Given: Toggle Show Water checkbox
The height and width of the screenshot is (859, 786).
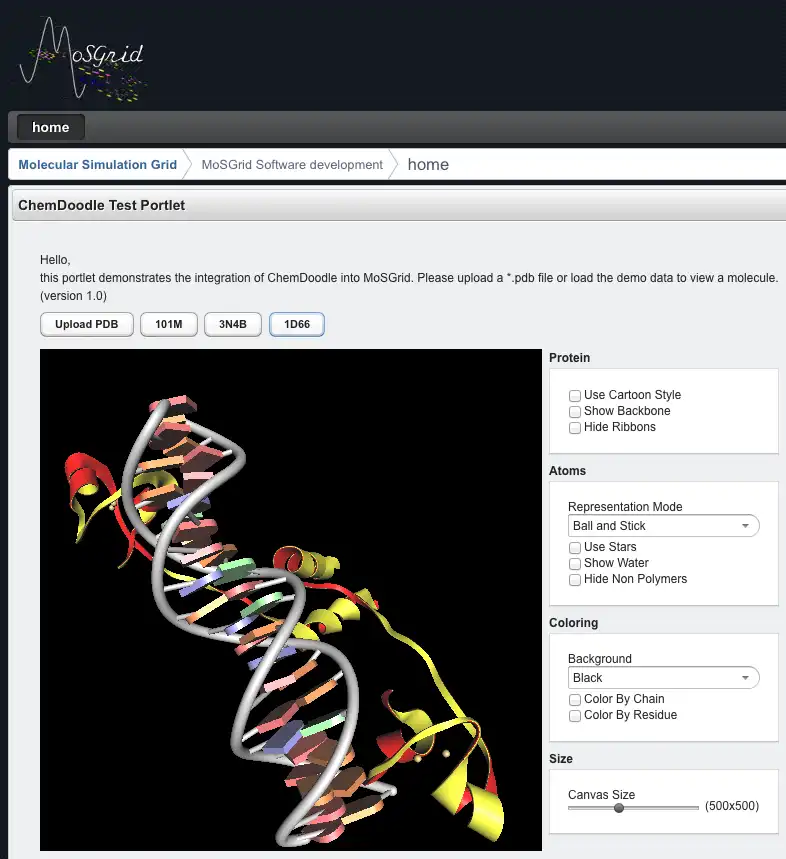Looking at the screenshot, I should tap(575, 563).
